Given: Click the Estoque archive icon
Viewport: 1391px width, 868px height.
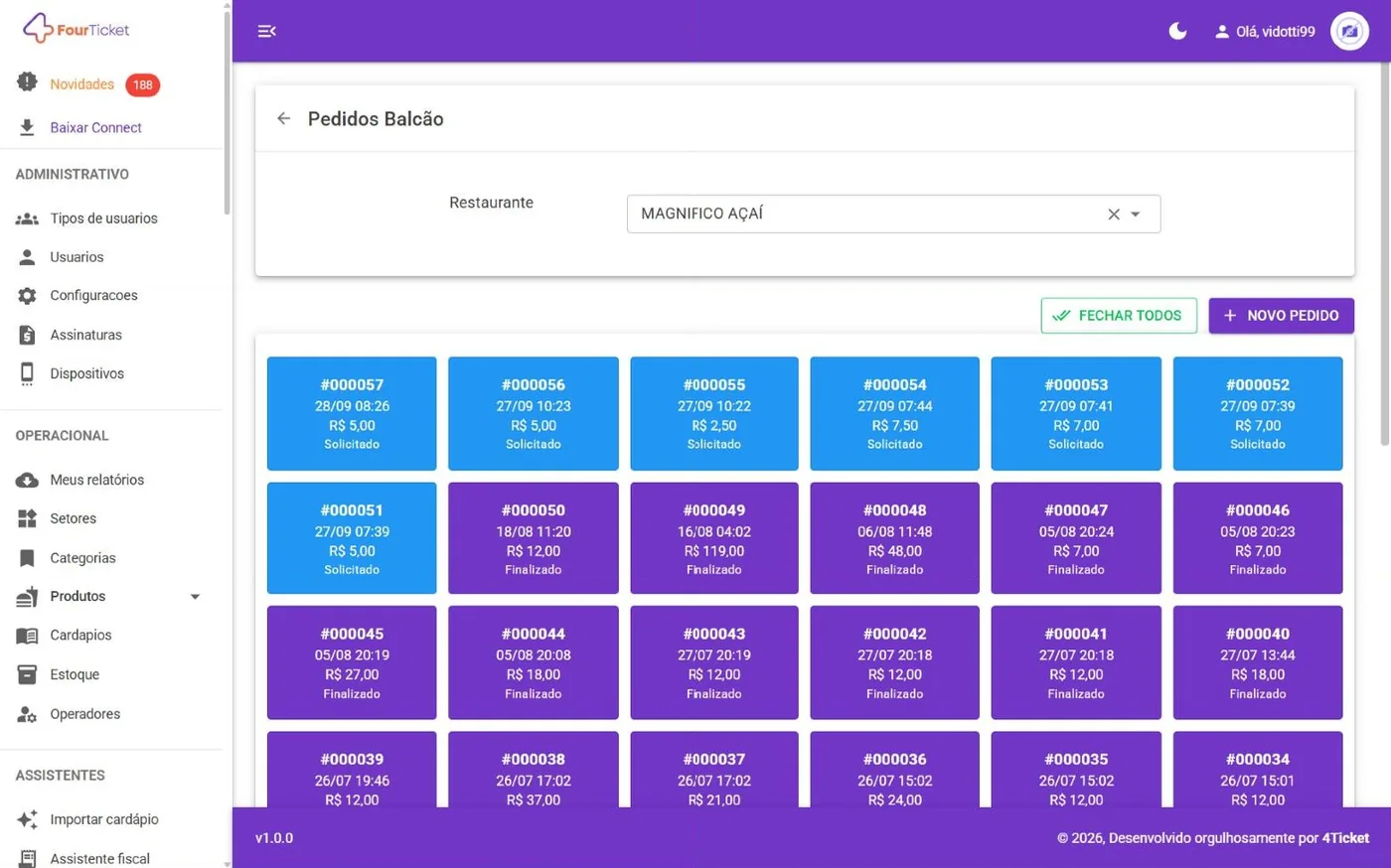Looking at the screenshot, I should click(x=27, y=674).
